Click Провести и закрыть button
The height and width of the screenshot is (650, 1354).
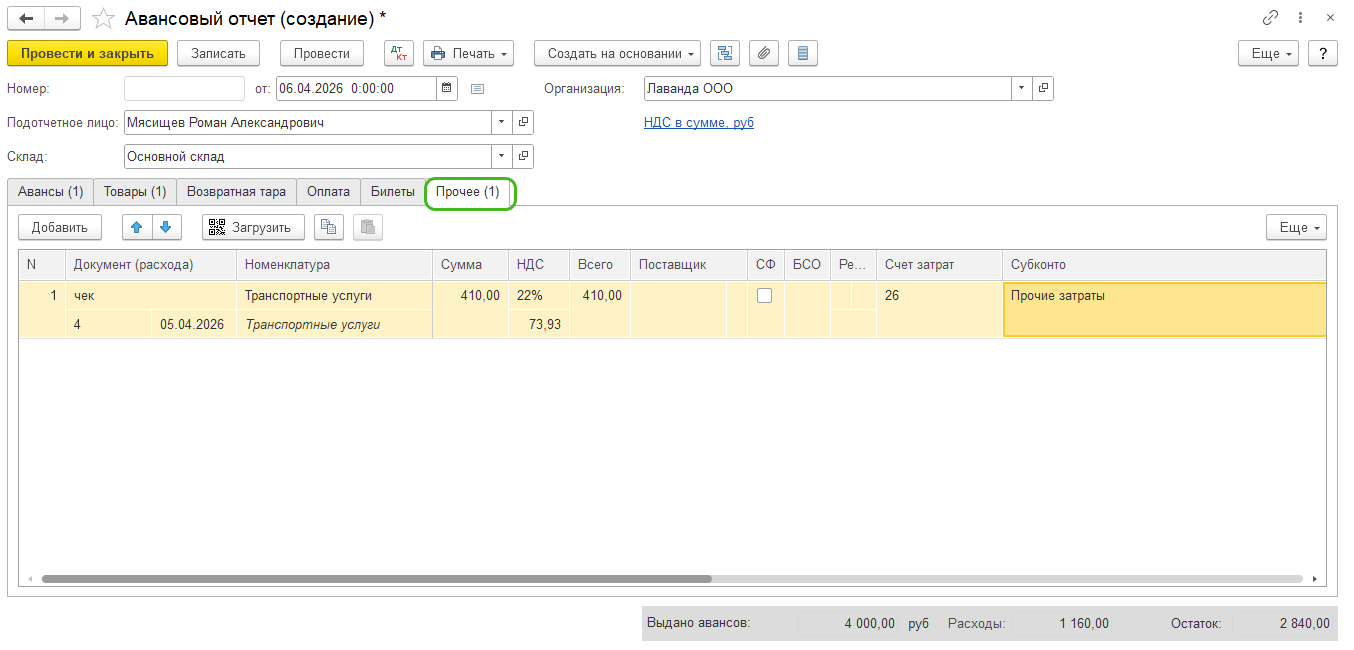point(87,53)
